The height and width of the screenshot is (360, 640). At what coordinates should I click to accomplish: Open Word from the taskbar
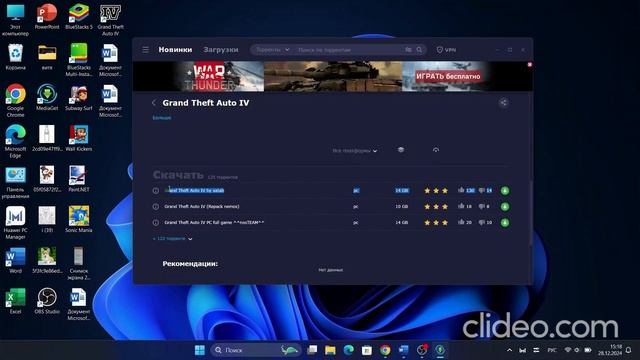coord(403,350)
